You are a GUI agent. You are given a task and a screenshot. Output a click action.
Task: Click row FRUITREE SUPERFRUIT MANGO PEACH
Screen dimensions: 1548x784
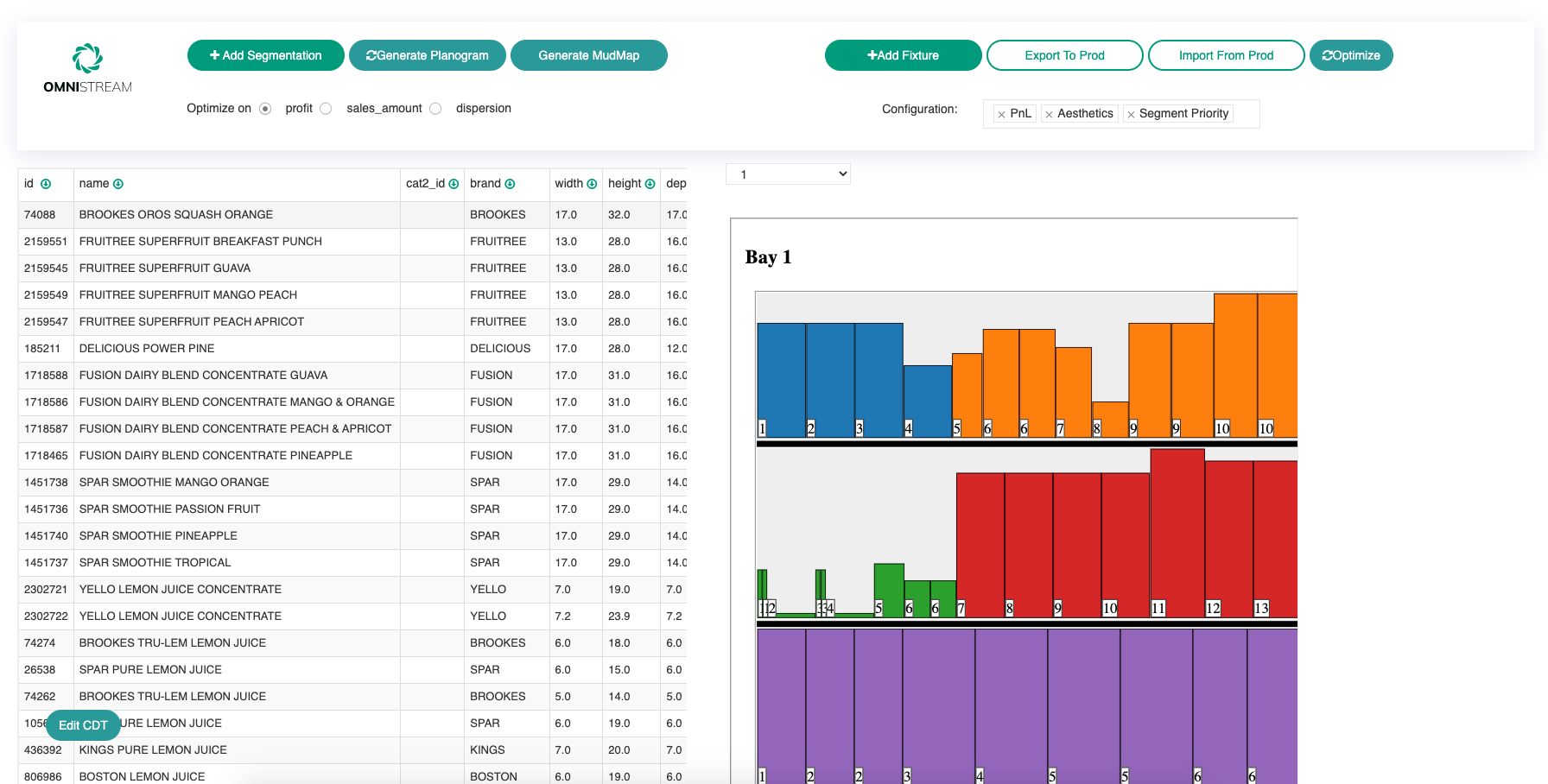pyautogui.click(x=352, y=295)
